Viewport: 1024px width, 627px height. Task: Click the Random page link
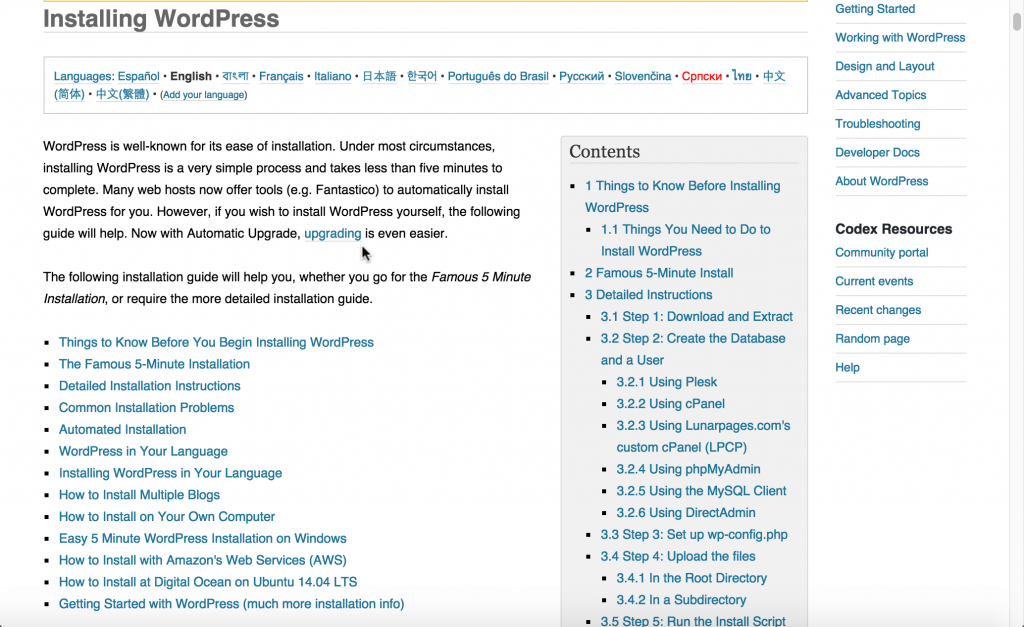(x=872, y=339)
